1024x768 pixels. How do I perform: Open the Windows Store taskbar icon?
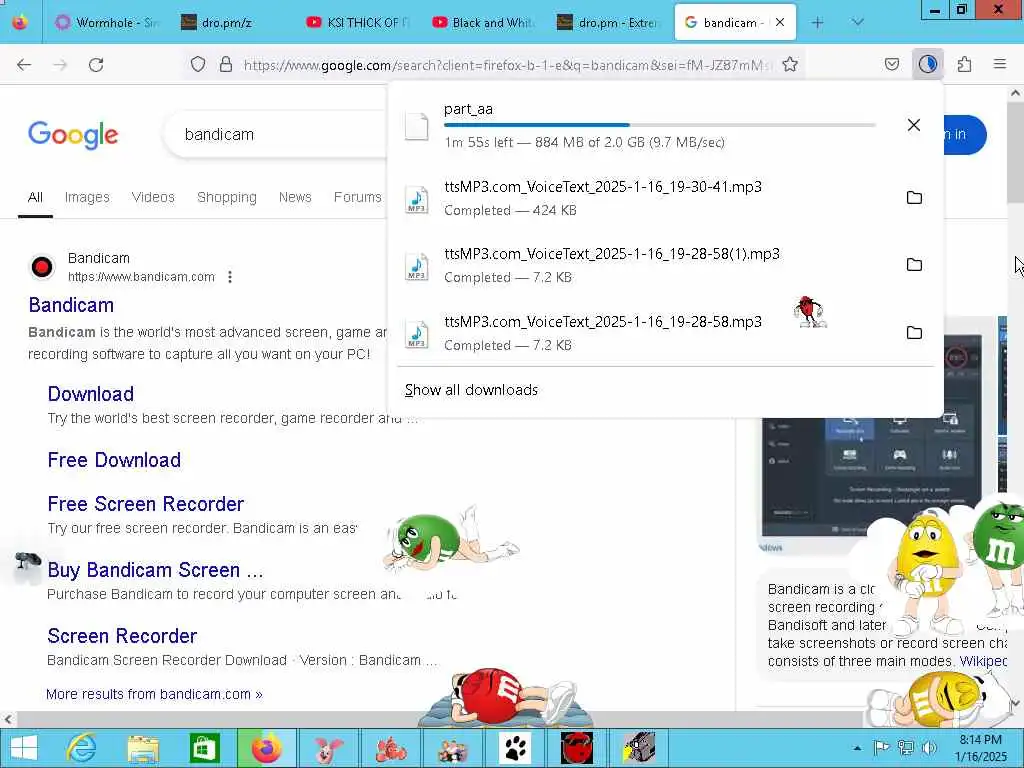(204, 748)
